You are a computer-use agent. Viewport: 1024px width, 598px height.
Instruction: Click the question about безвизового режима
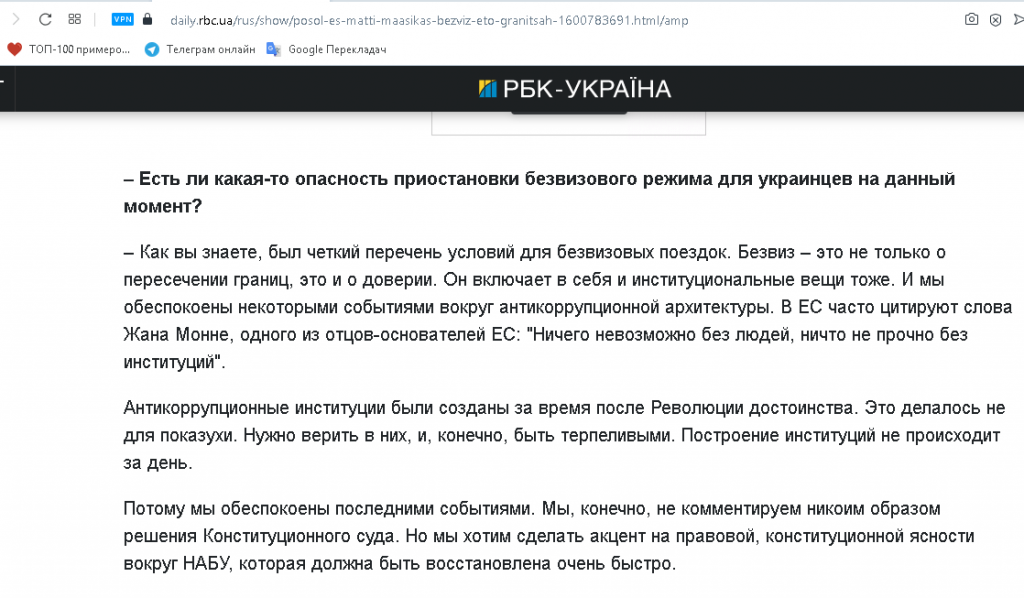click(539, 192)
